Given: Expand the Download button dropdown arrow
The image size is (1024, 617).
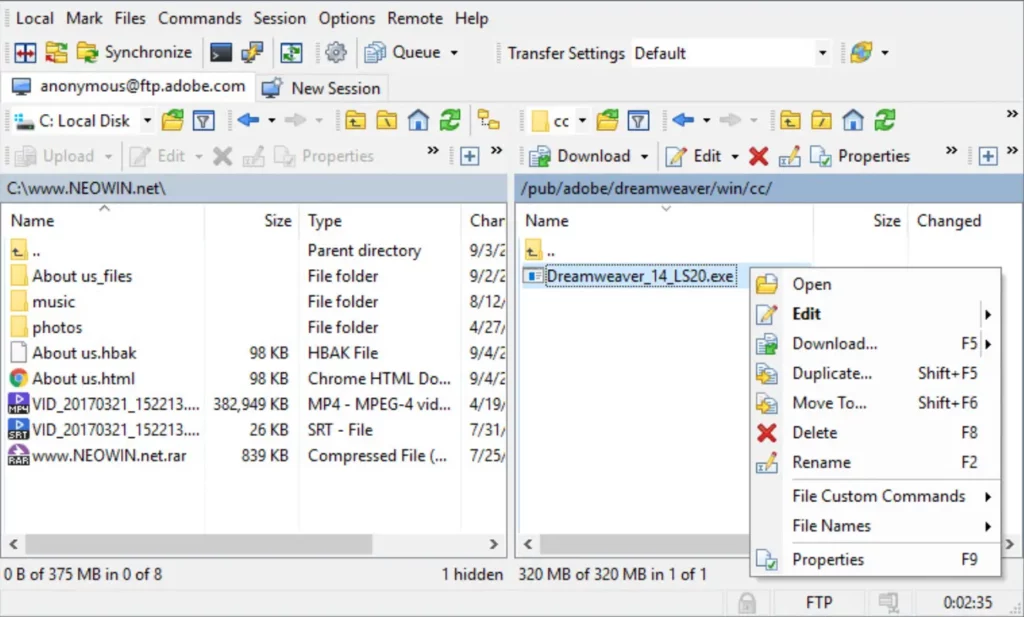Looking at the screenshot, I should pos(645,156).
